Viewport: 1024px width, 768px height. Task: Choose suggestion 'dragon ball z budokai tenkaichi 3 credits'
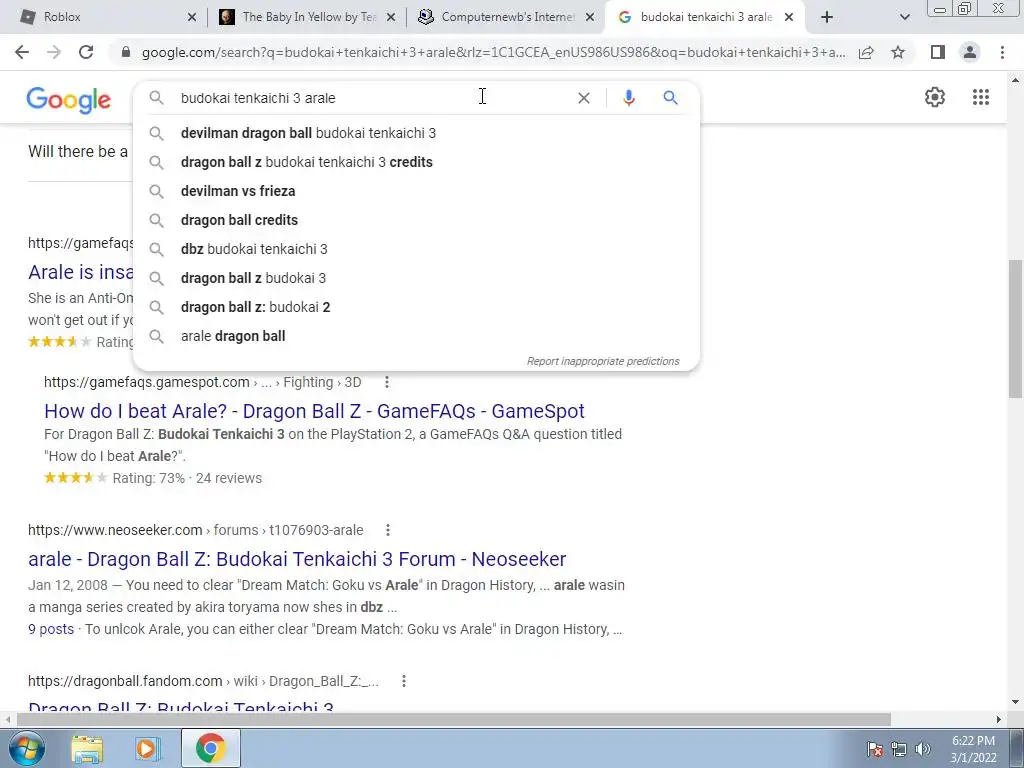[416, 162]
